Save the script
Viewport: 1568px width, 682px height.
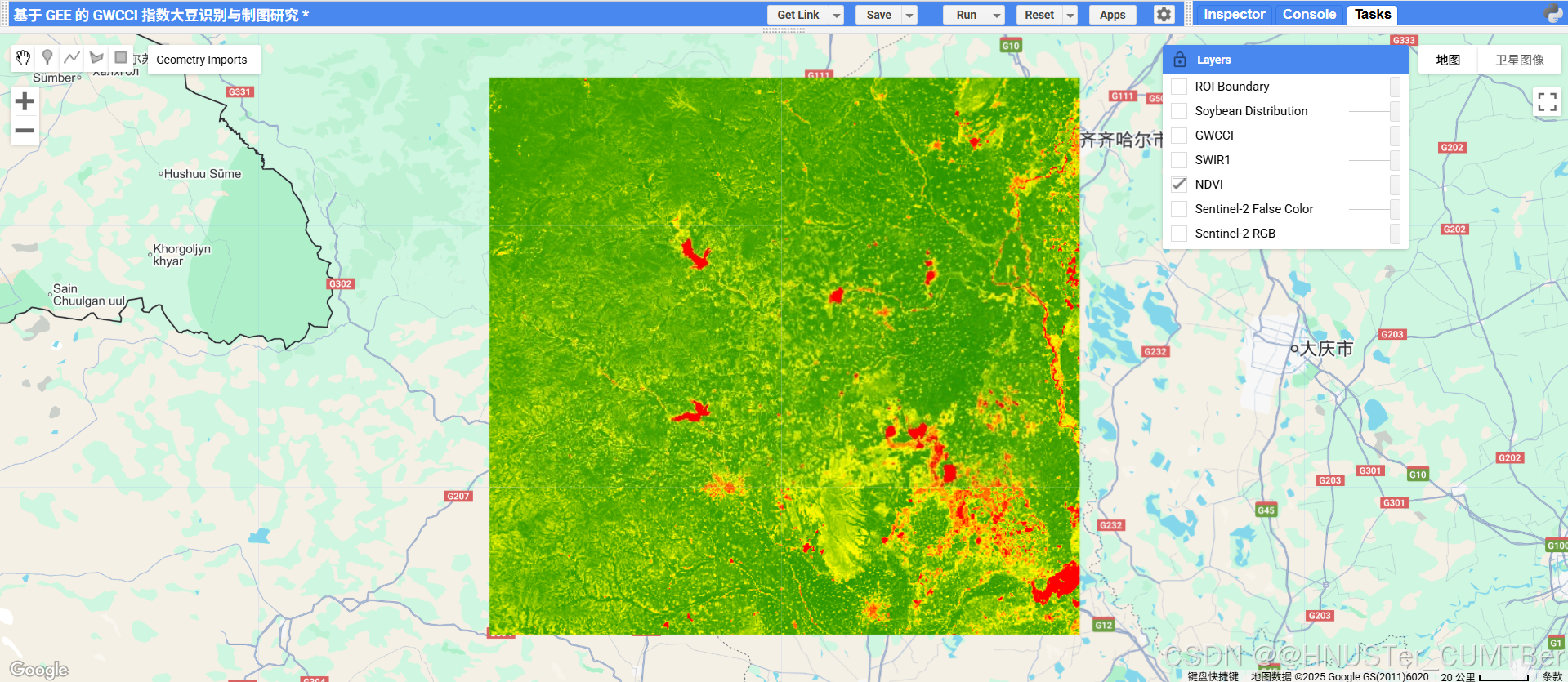tap(879, 15)
